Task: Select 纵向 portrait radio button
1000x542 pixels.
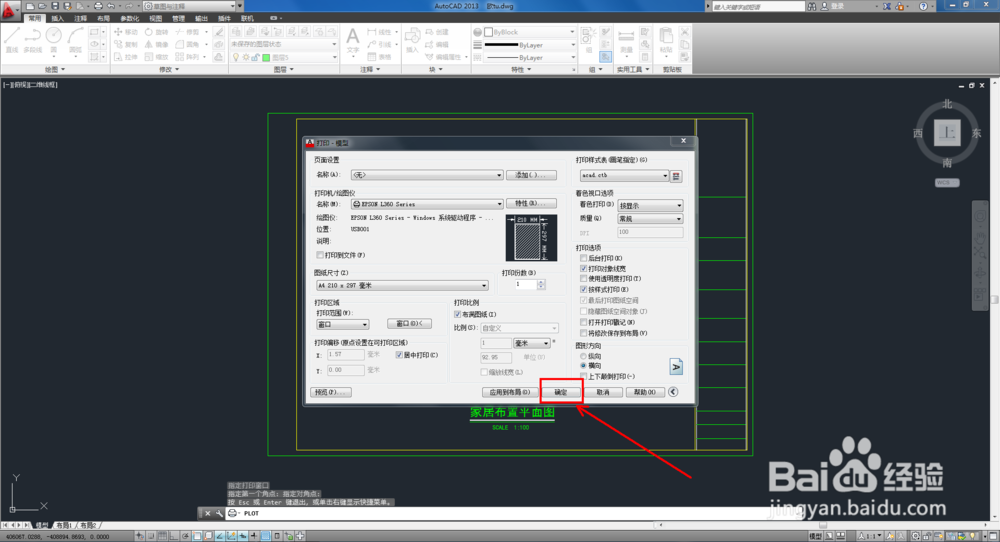Action: tap(584, 356)
